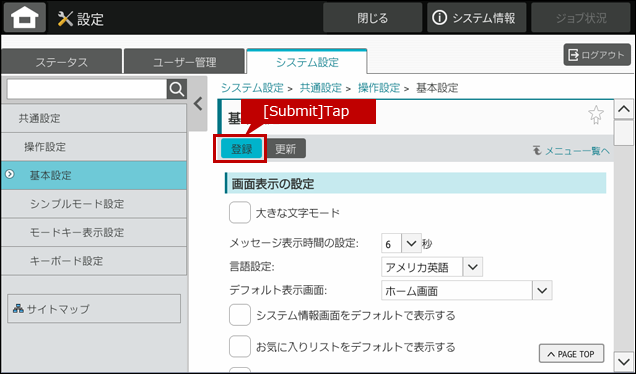Add page to favorites with star icon
Screen dimensions: 636x374
(595, 115)
